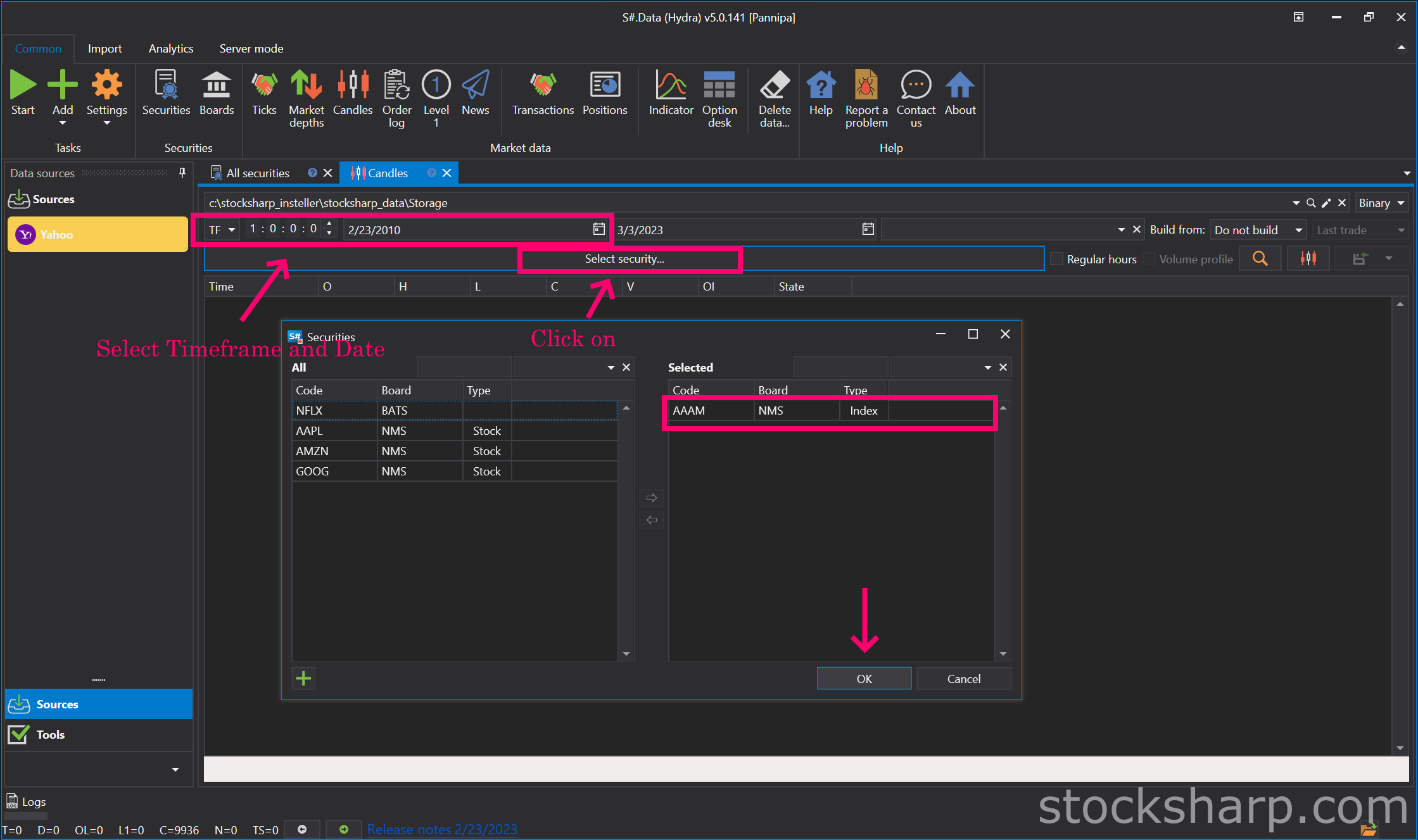Confirm with the OK button
This screenshot has width=1418, height=840.
[864, 679]
